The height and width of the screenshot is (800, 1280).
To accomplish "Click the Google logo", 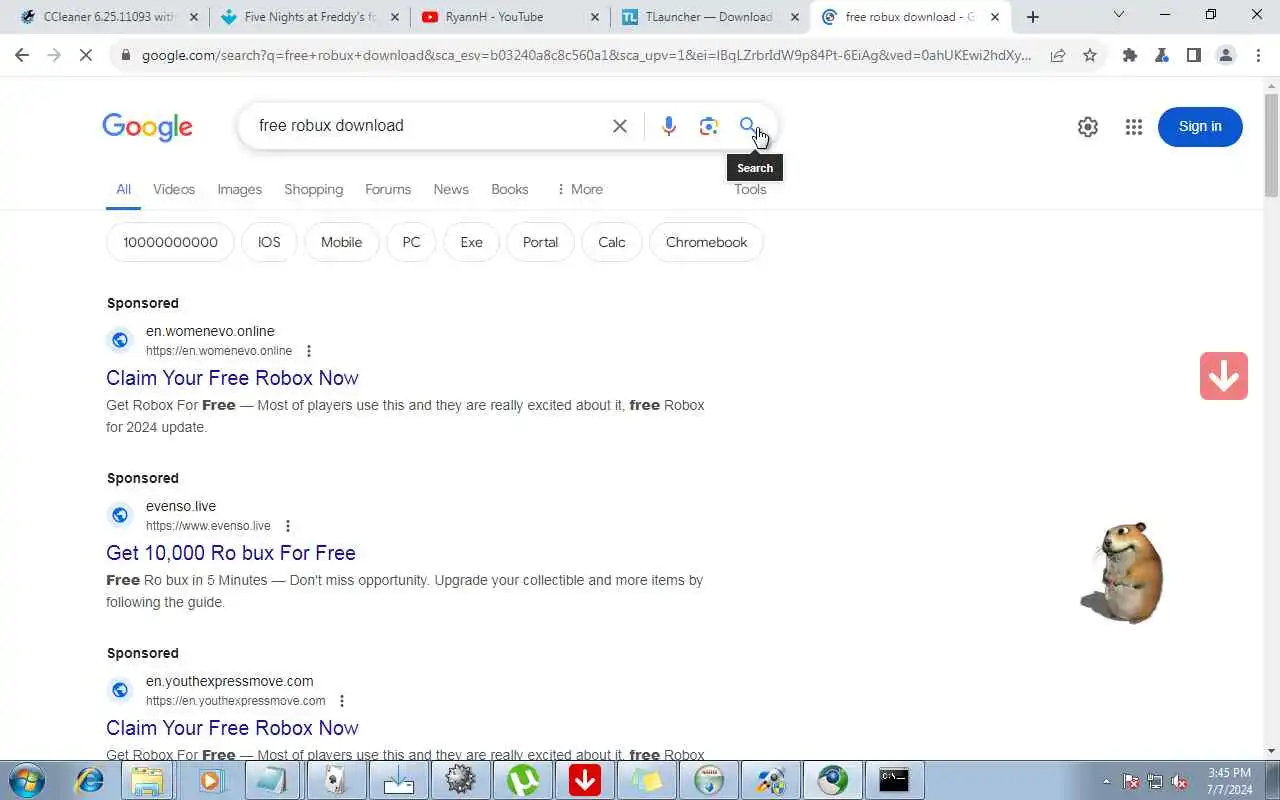I will coord(147,127).
